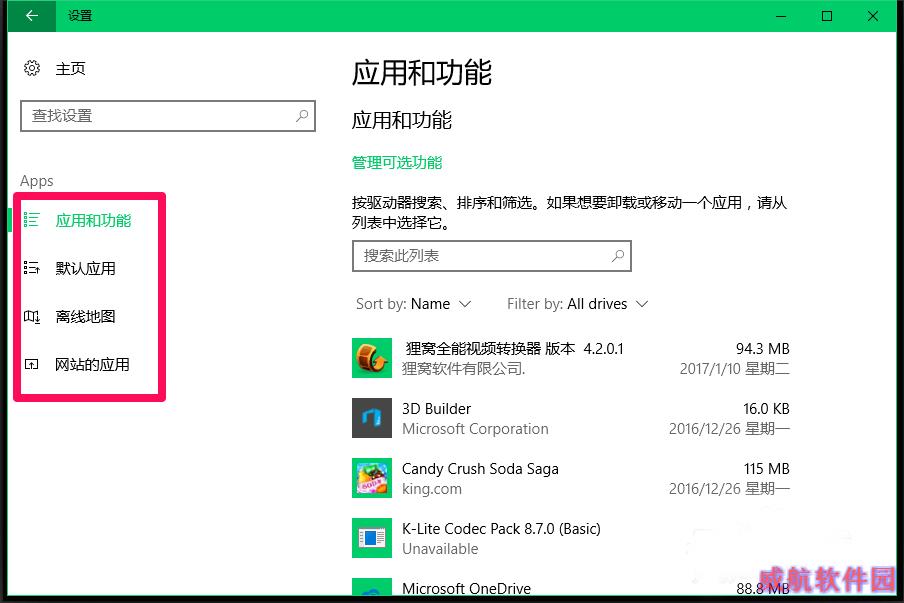This screenshot has height=603, width=904.
Task: Click the K-Lite Codec Pack icon
Action: pos(372,538)
